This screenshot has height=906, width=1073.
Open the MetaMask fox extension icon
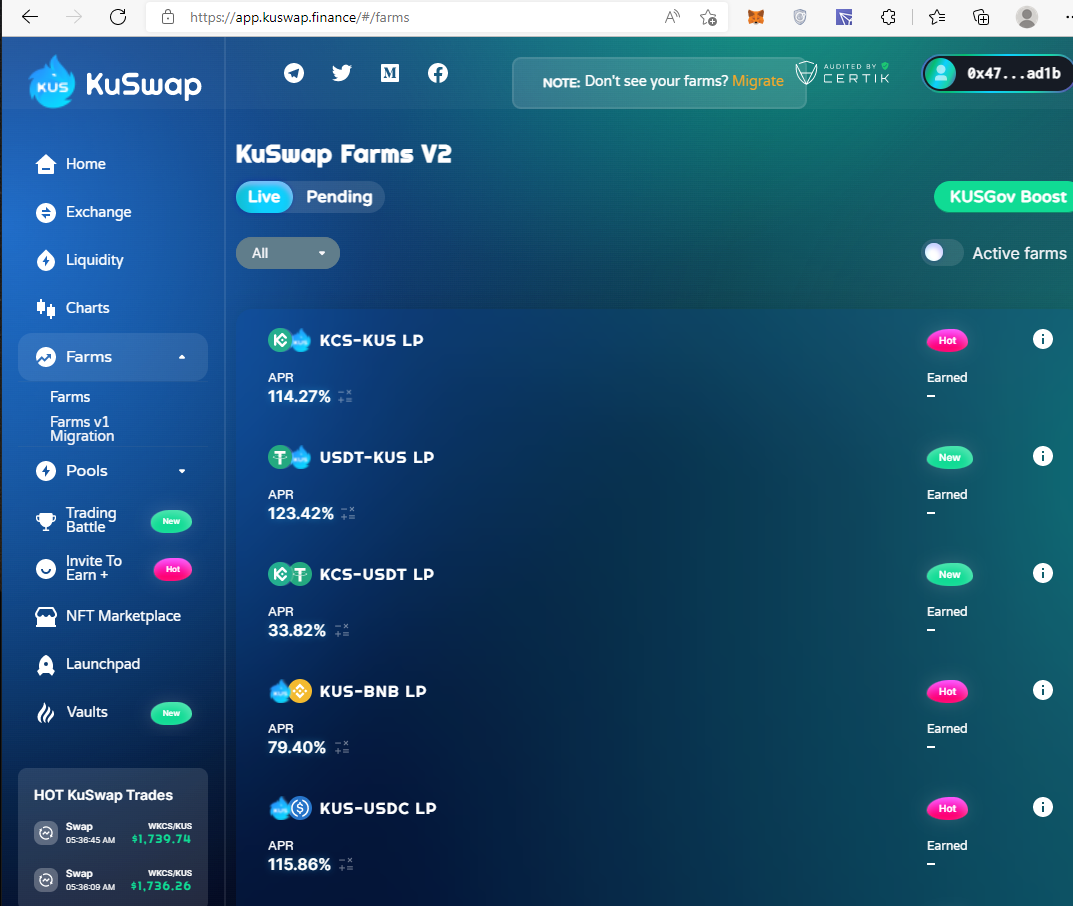[x=755, y=17]
